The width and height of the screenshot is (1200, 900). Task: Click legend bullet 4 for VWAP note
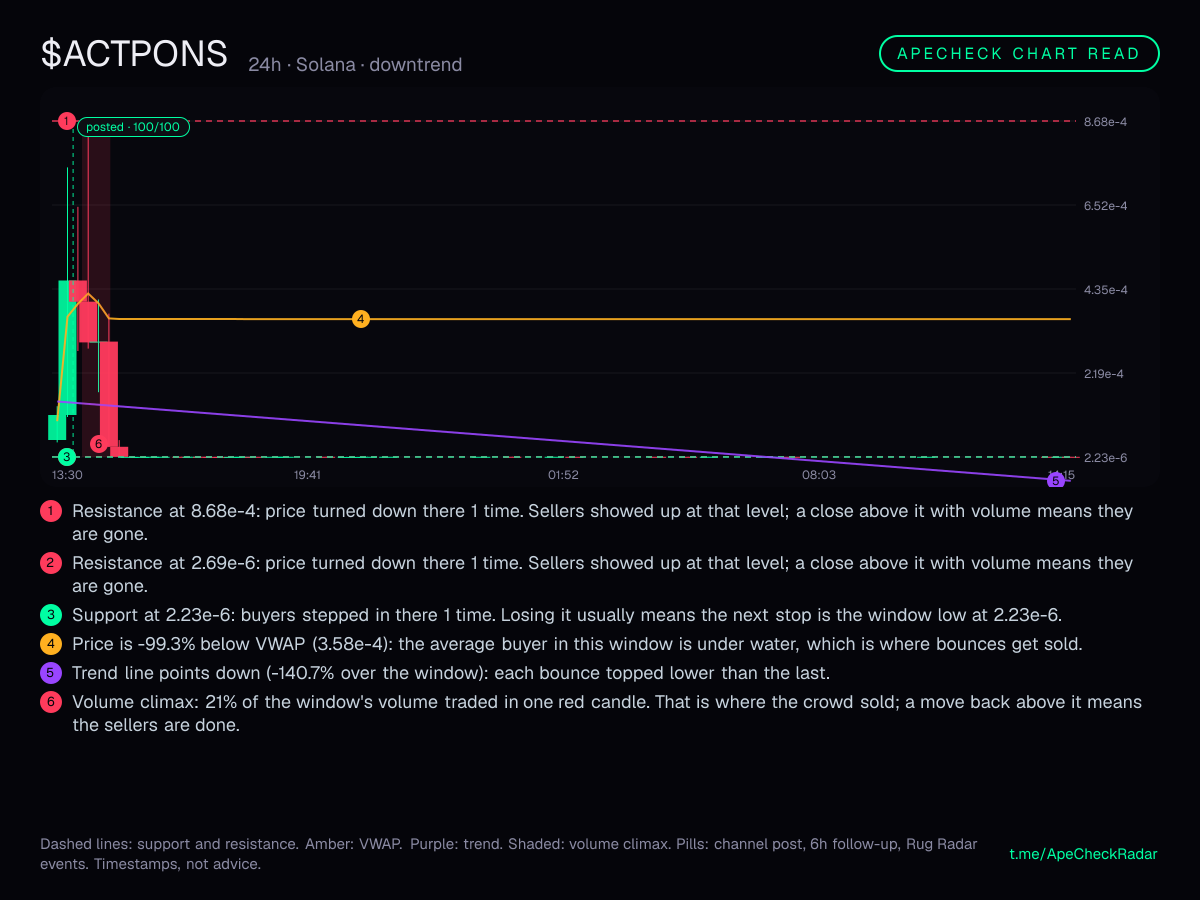click(50, 645)
